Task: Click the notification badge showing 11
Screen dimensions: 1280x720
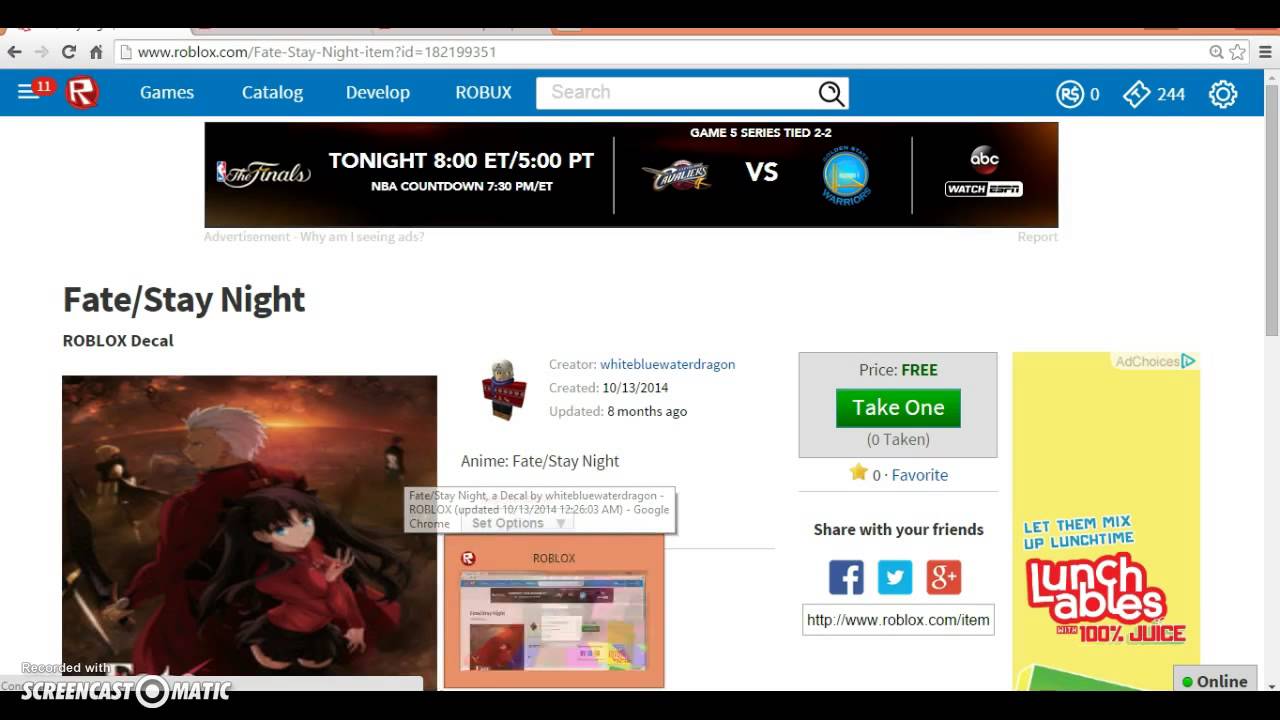Action: coord(43,87)
